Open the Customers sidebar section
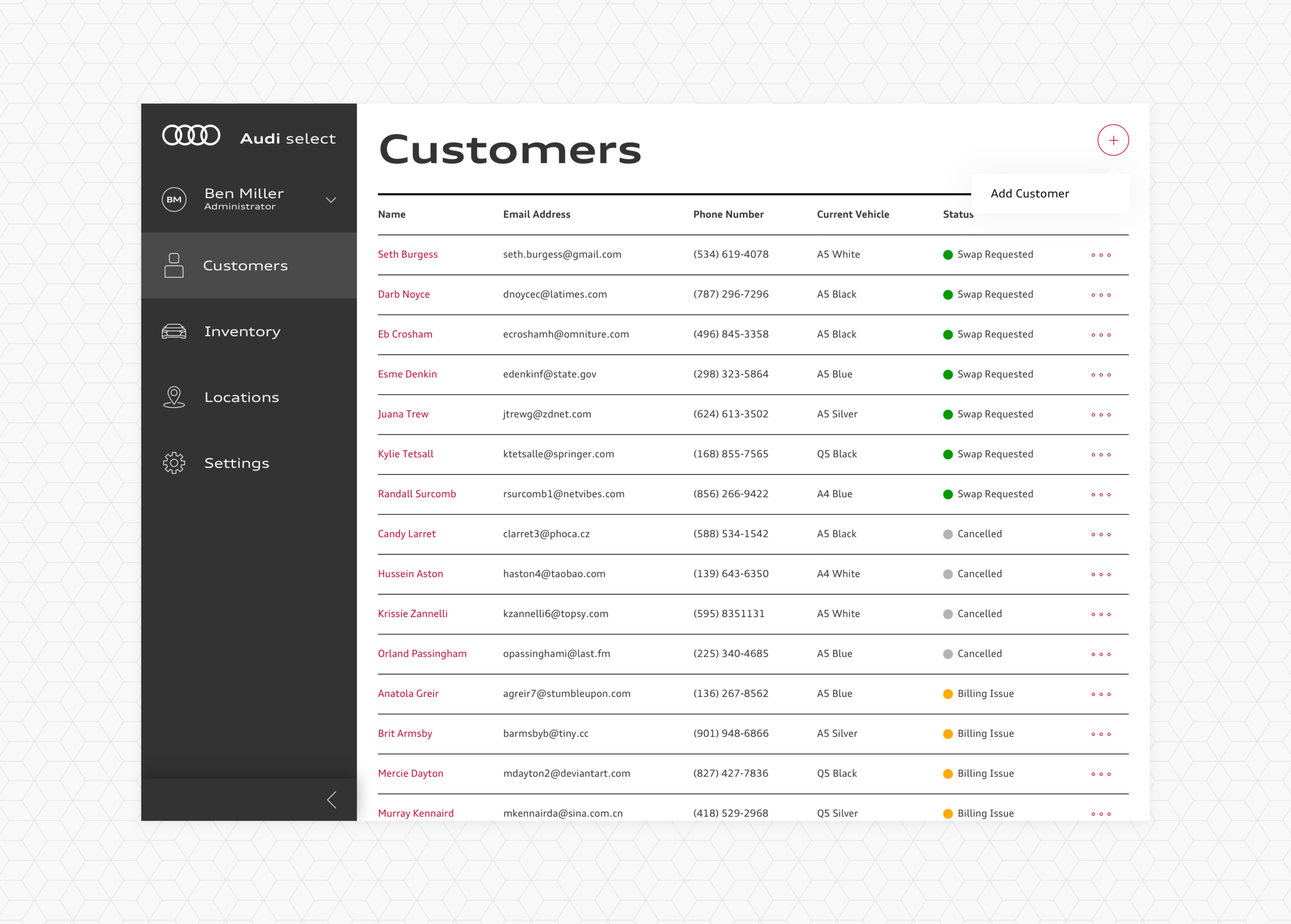 249,265
